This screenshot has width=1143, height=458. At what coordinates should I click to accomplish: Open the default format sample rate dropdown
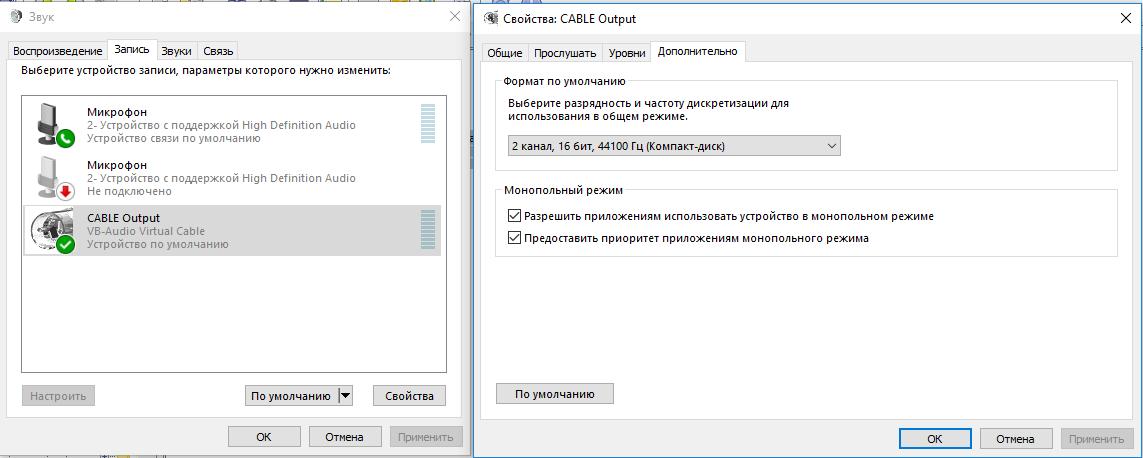[674, 146]
